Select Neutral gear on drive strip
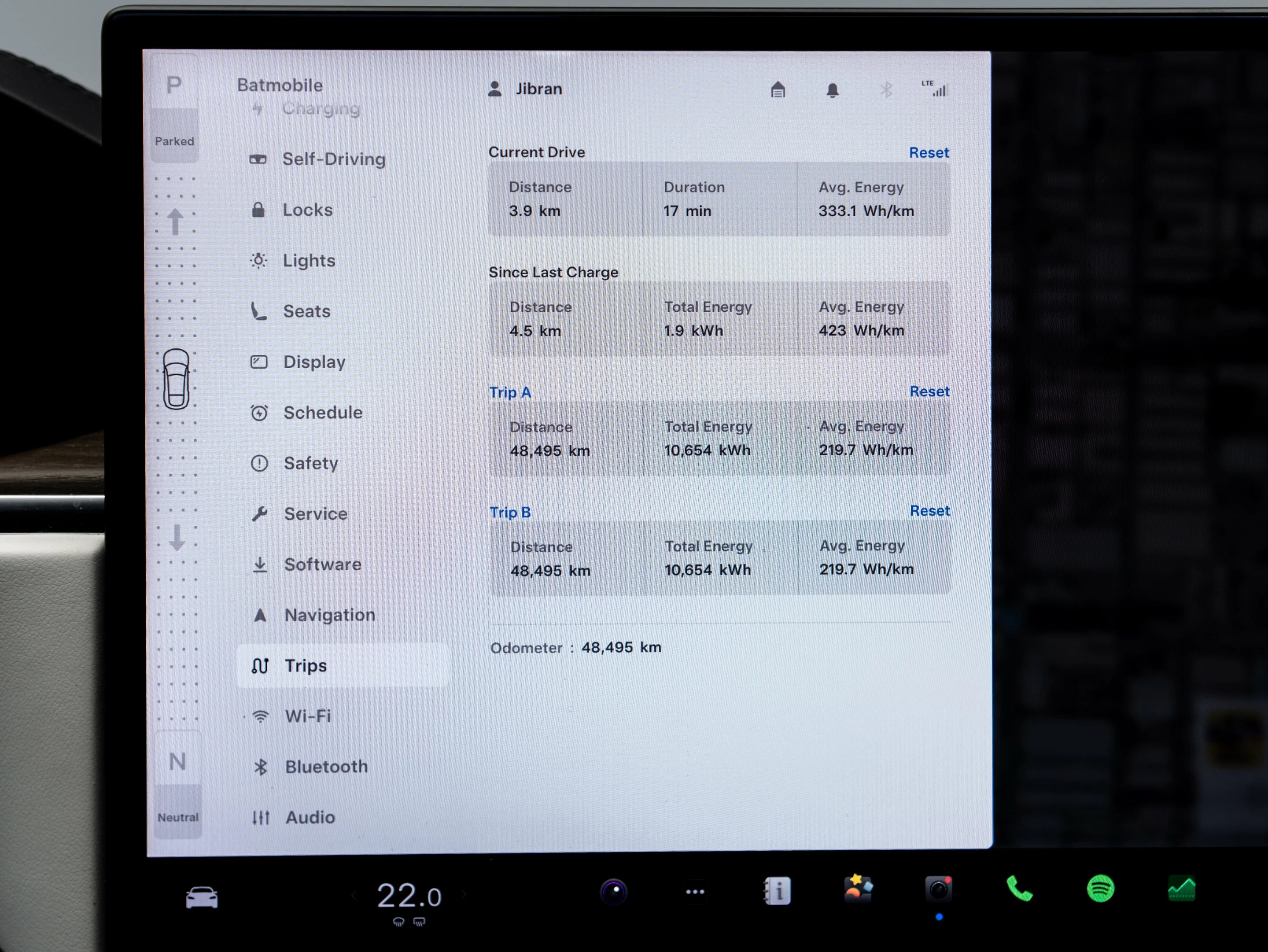This screenshot has width=1268, height=952. tap(178, 762)
